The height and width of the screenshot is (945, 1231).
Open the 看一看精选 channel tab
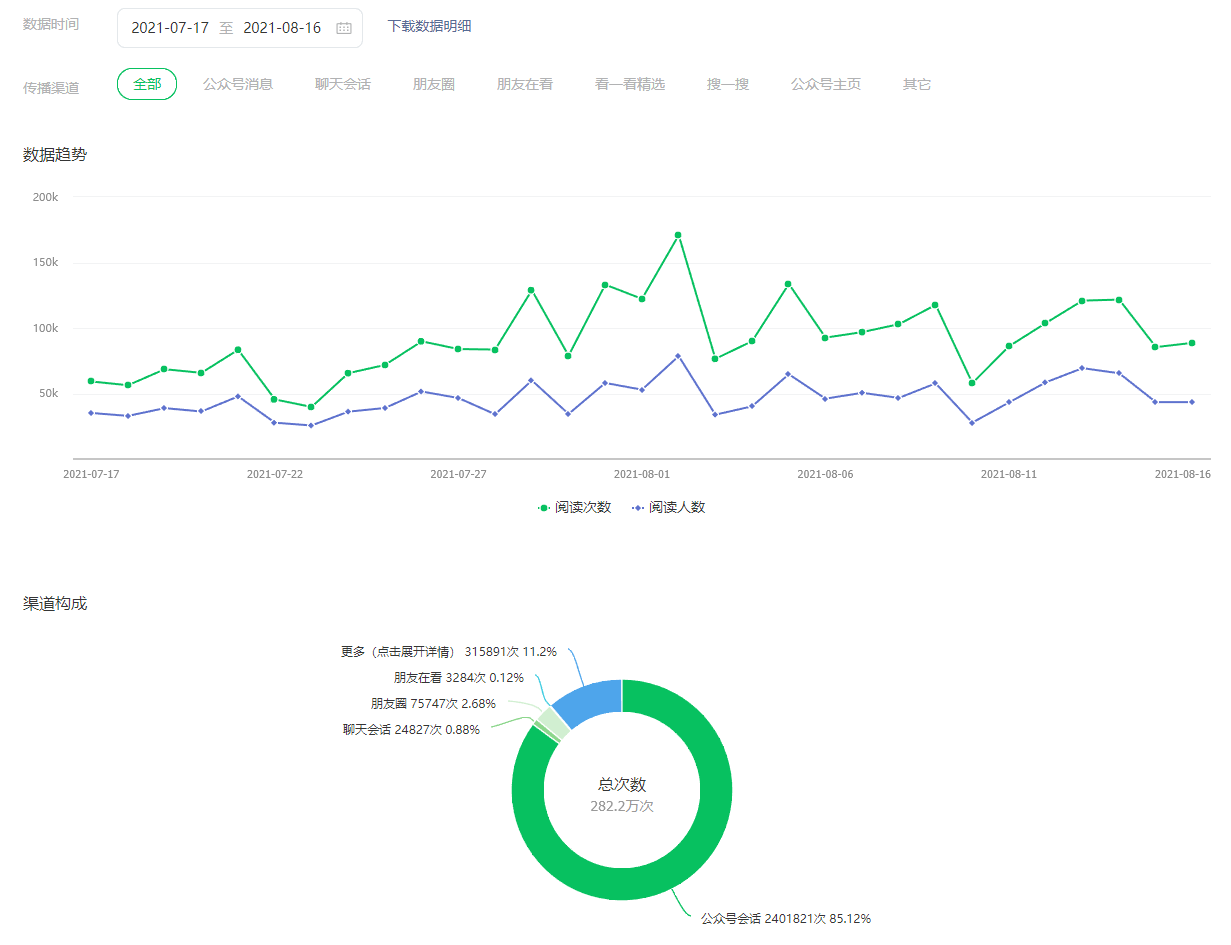click(630, 84)
